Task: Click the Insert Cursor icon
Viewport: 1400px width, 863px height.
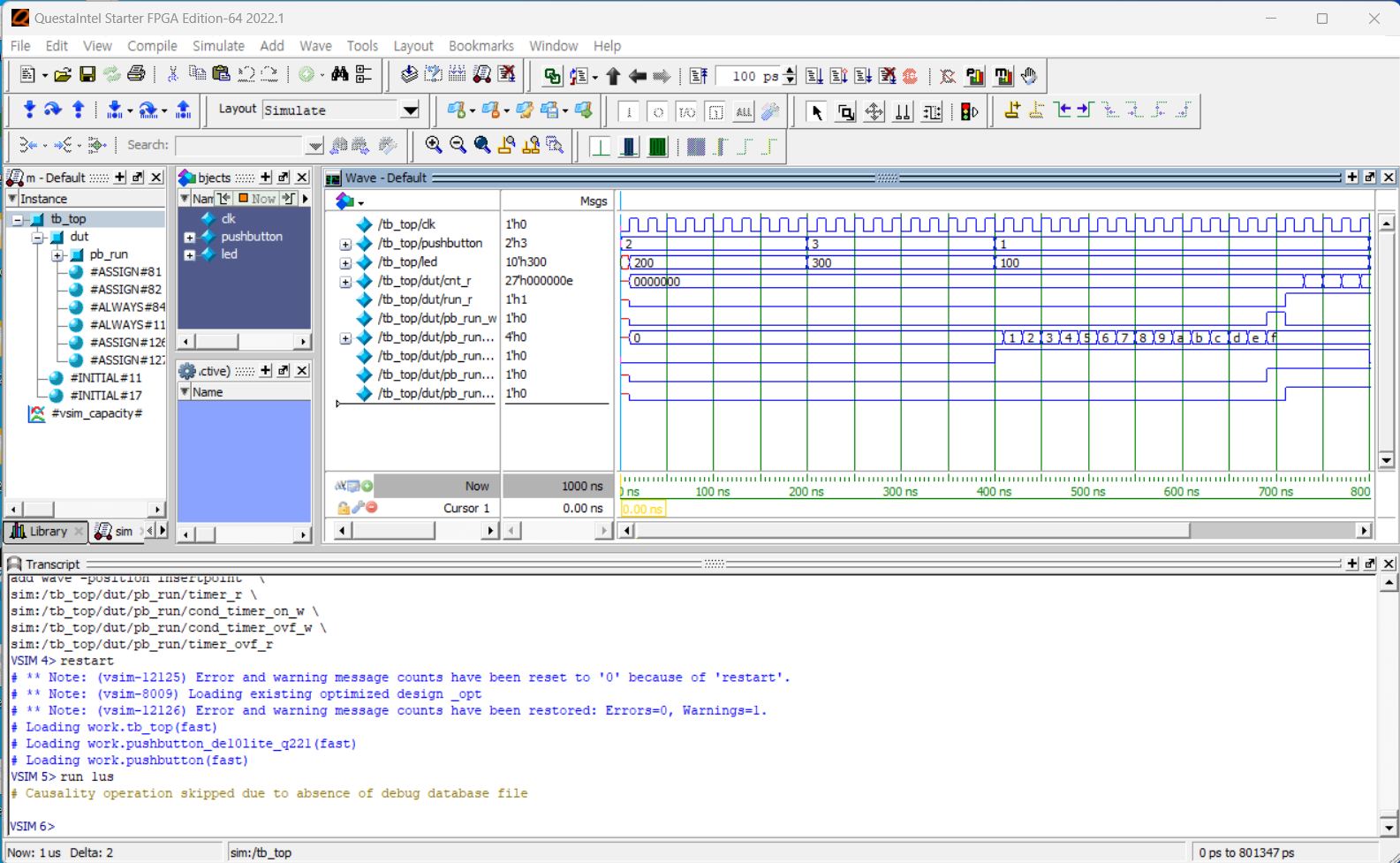Action: coord(1012,110)
